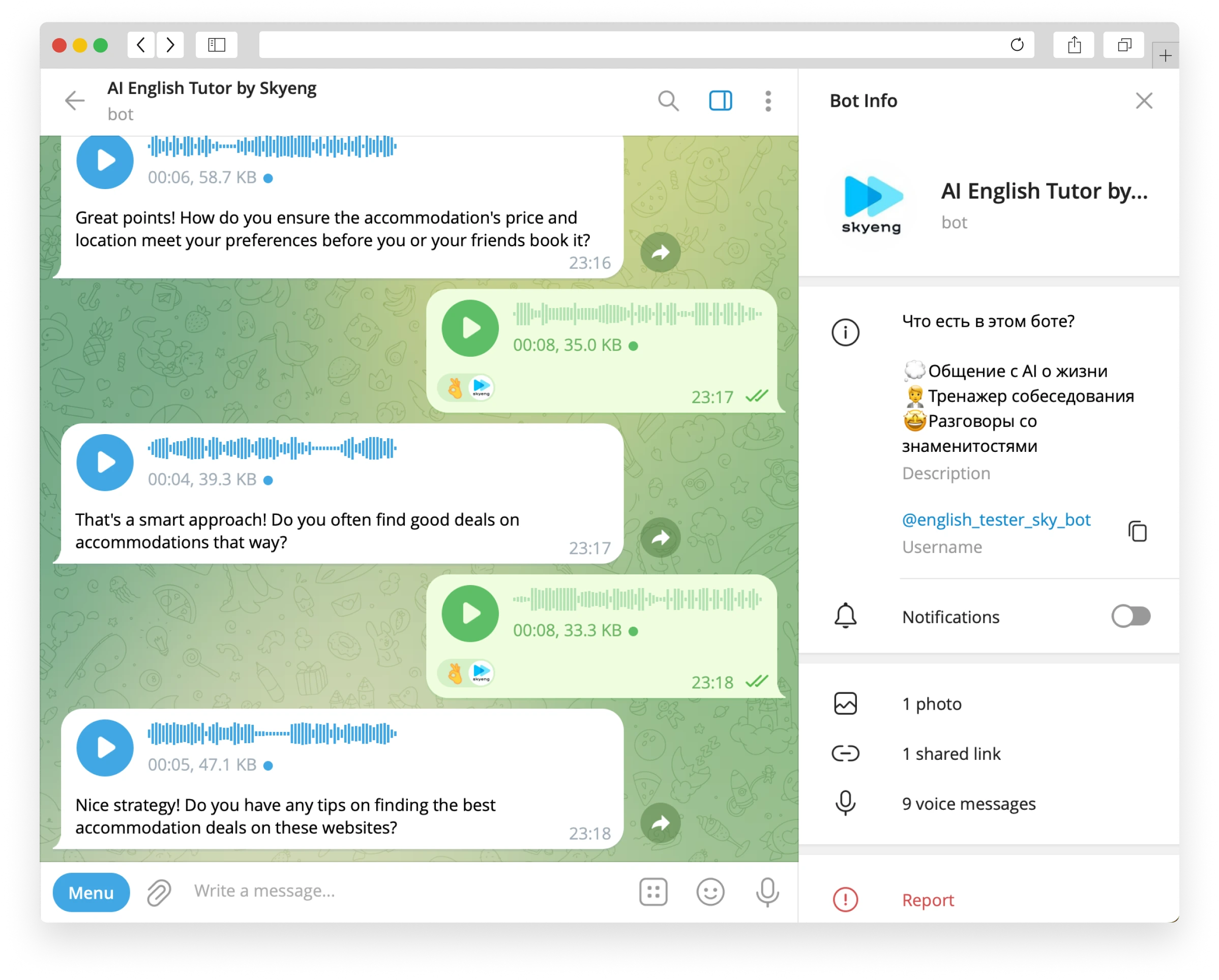The image size is (1219, 980).
Task: Attach a file with the paperclip icon
Action: point(158,892)
